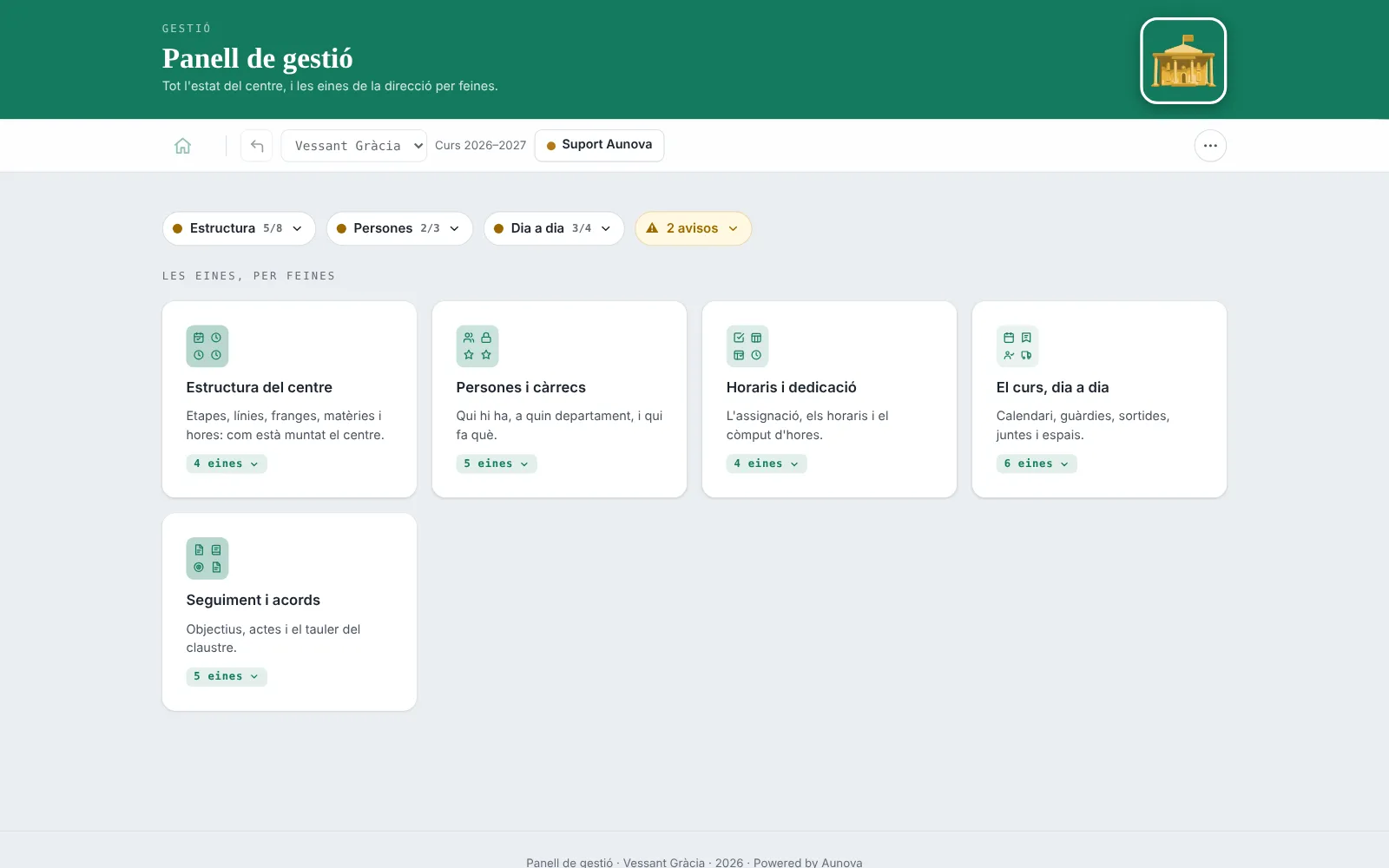Image resolution: width=1389 pixels, height=868 pixels.
Task: Open the three-dots more options menu
Action: click(x=1210, y=146)
